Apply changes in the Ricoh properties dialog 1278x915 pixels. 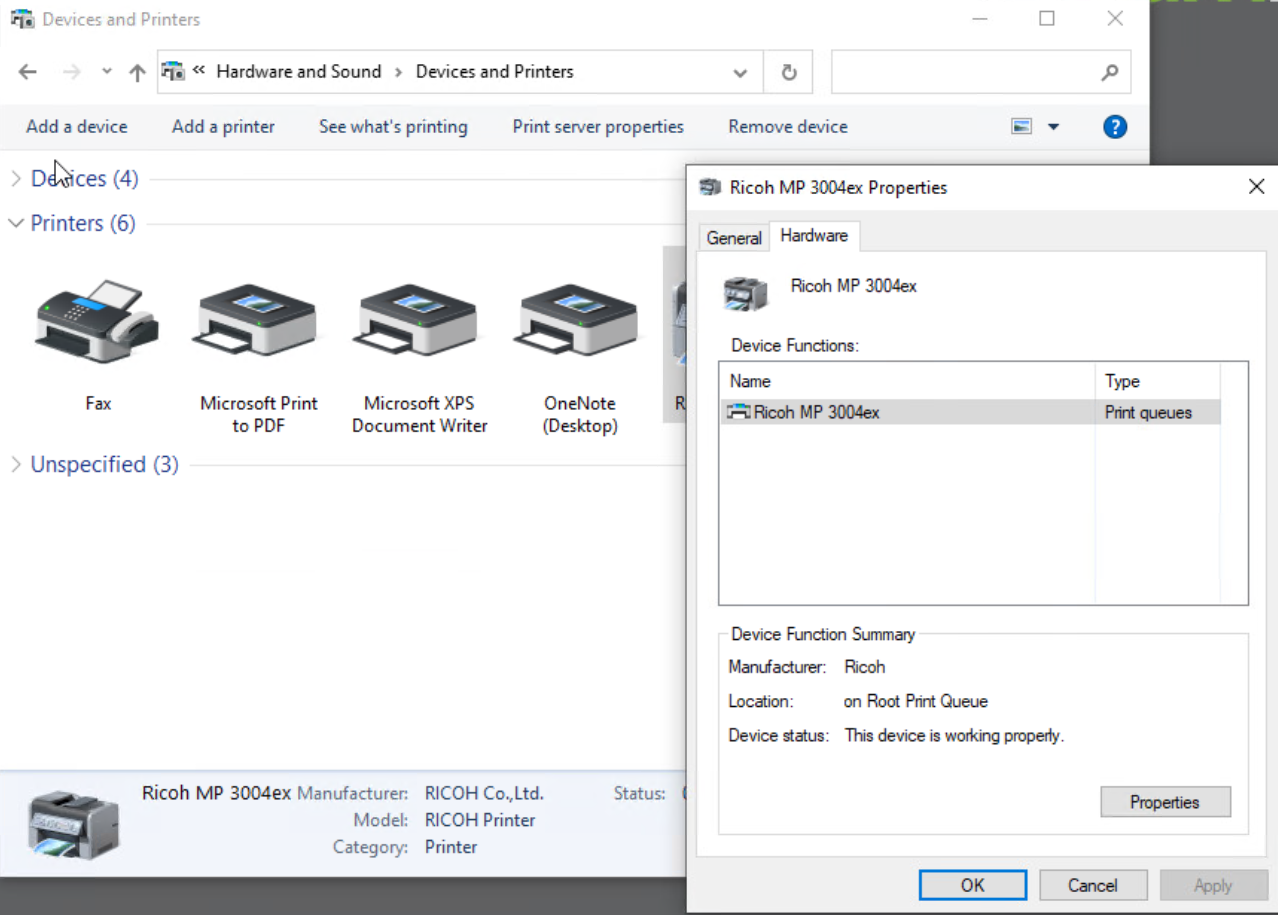(x=1212, y=884)
